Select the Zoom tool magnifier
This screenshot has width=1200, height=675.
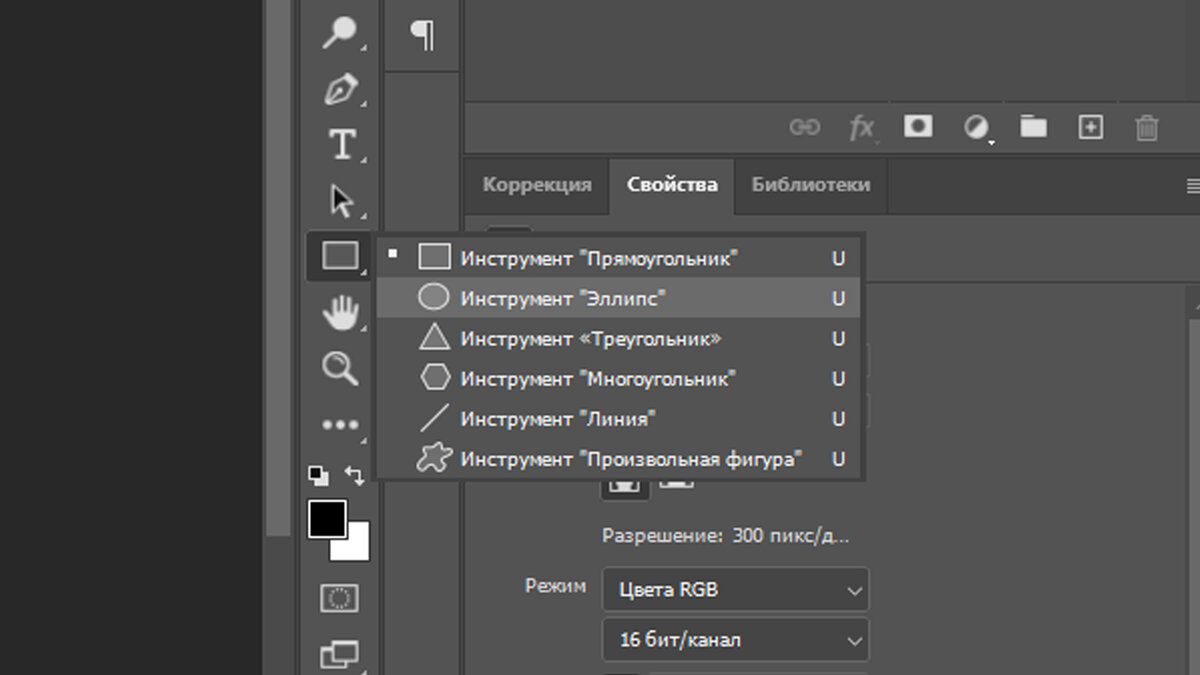coord(340,368)
